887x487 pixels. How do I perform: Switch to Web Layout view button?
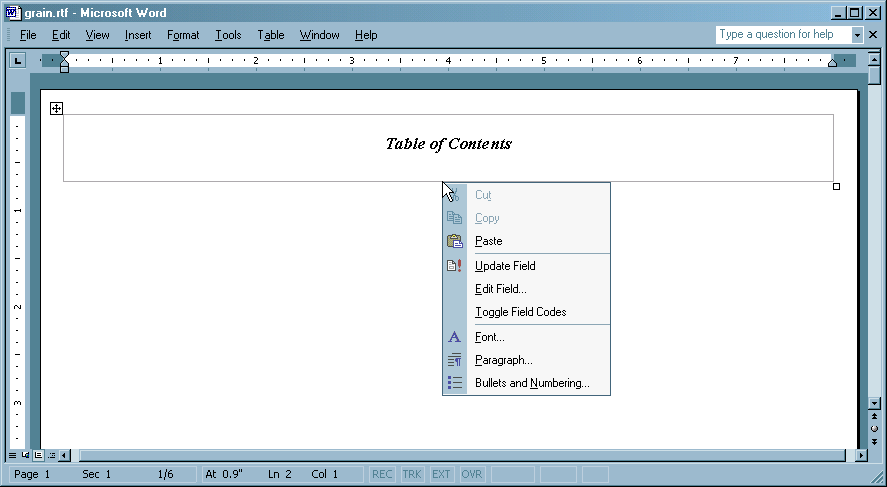pyautogui.click(x=25, y=455)
